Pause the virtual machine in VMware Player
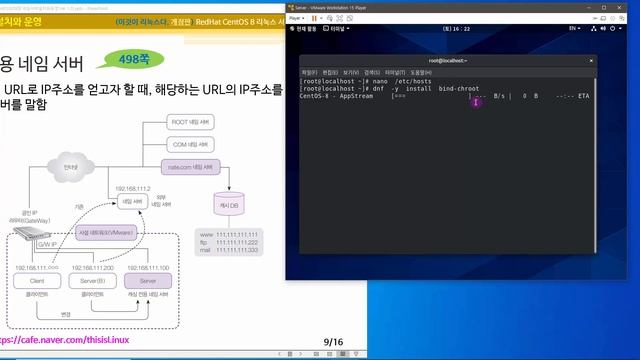640x360 pixels. coord(314,18)
